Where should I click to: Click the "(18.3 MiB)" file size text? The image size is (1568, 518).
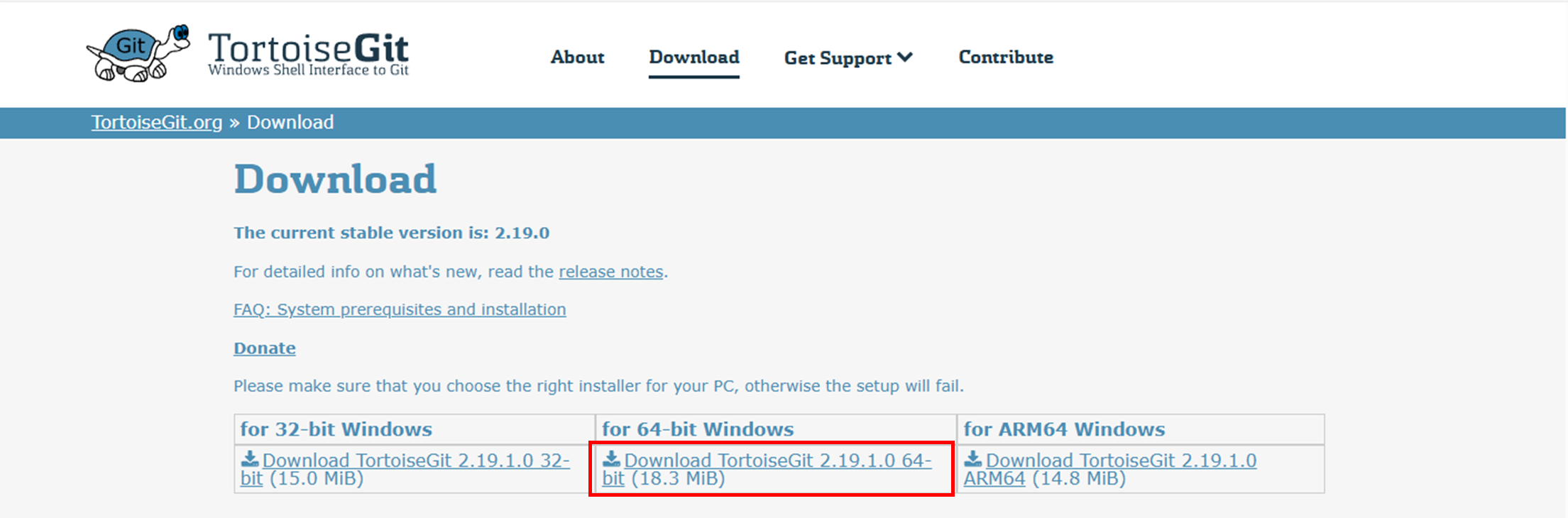point(678,478)
